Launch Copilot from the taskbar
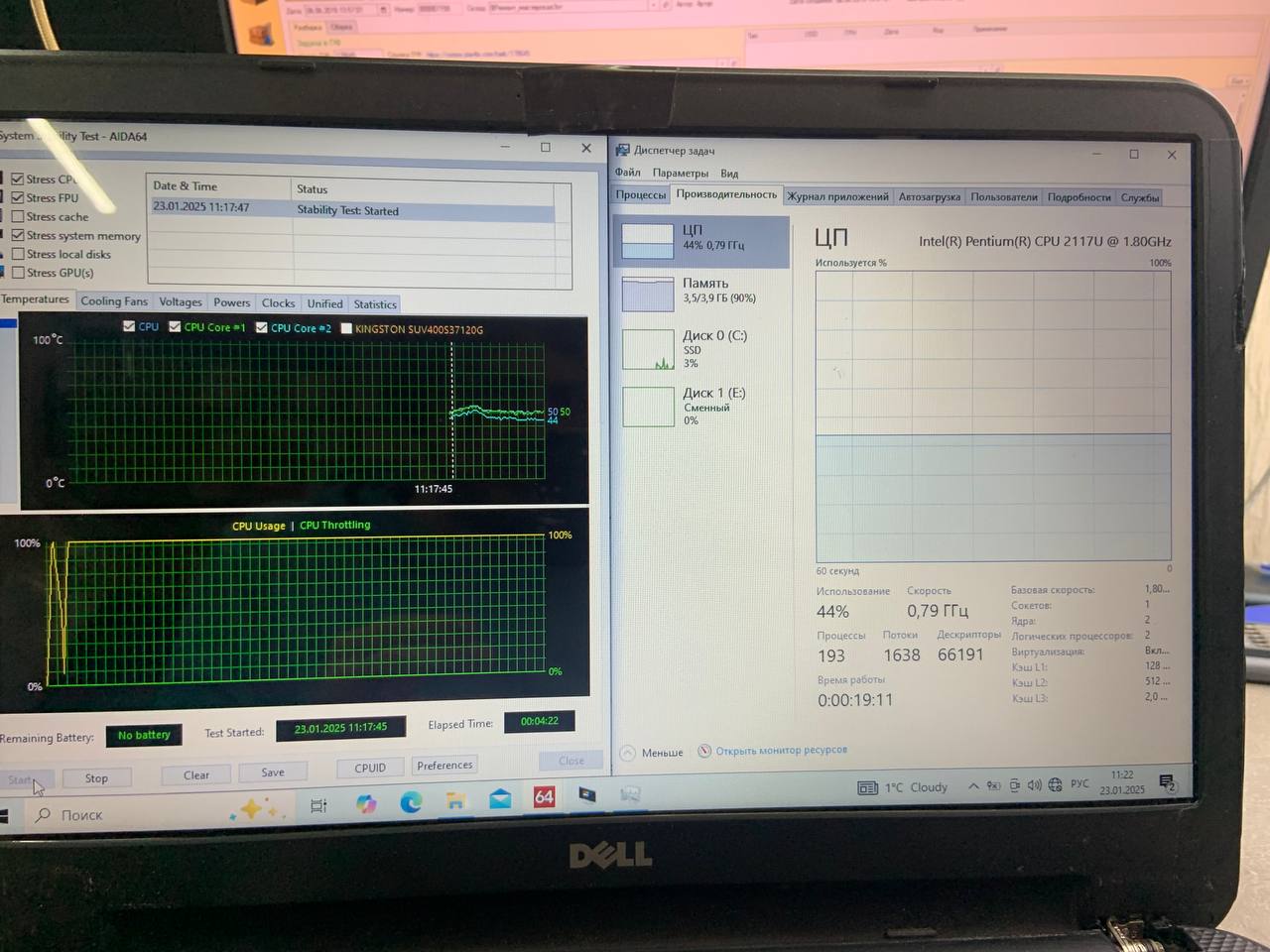The height and width of the screenshot is (952, 1270). click(x=366, y=803)
